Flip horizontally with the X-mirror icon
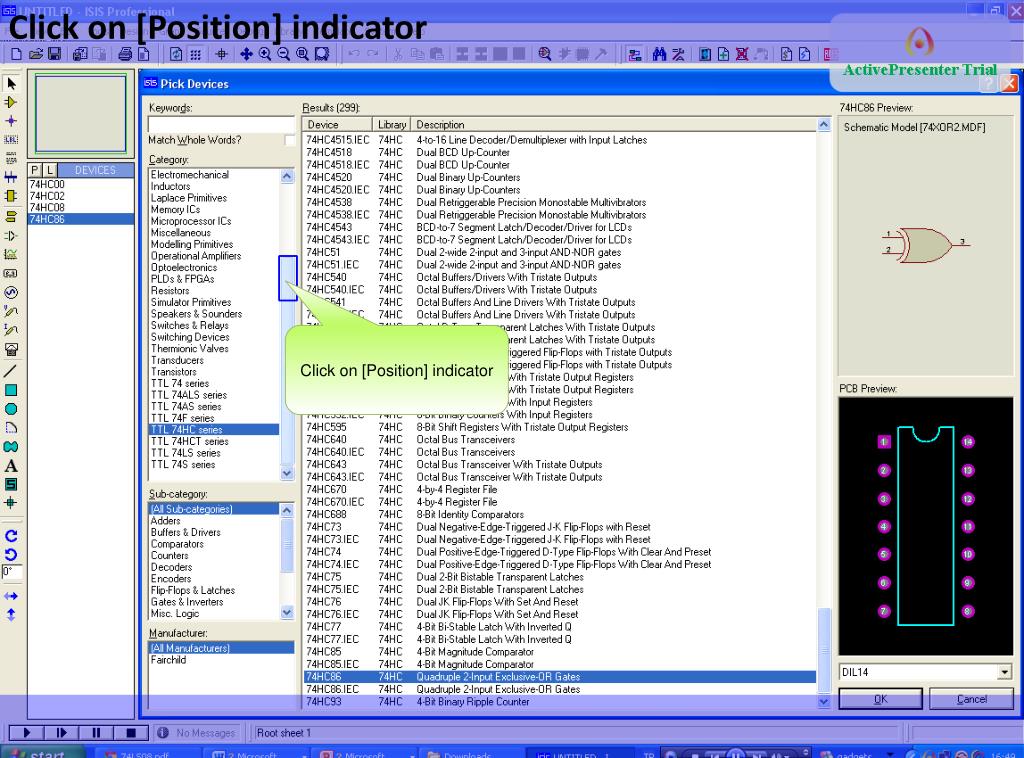Image resolution: width=1024 pixels, height=758 pixels. tap(11, 596)
